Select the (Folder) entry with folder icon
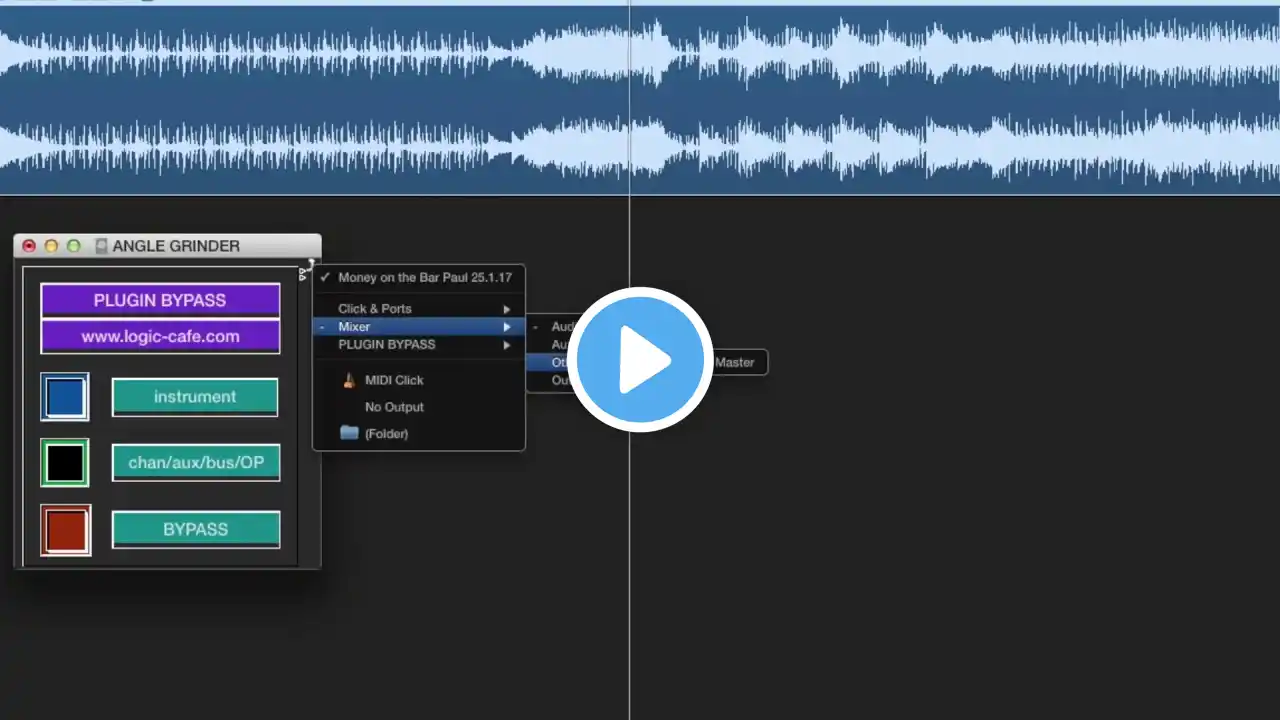 pyautogui.click(x=419, y=434)
